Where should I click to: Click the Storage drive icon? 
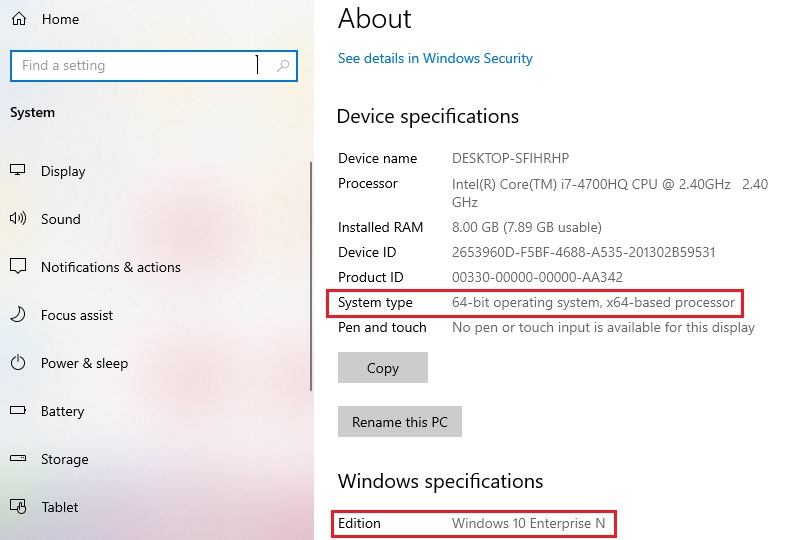[x=18, y=459]
